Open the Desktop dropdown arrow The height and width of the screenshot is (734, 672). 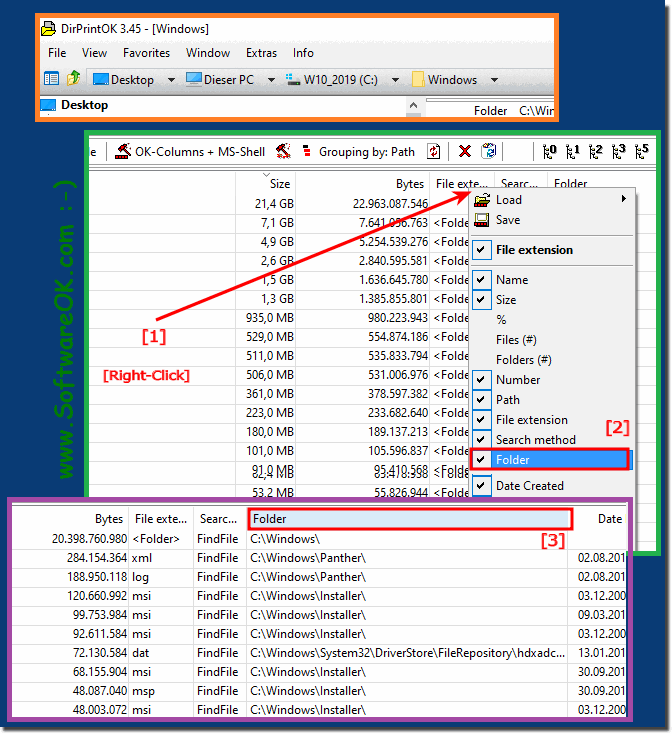[171, 80]
